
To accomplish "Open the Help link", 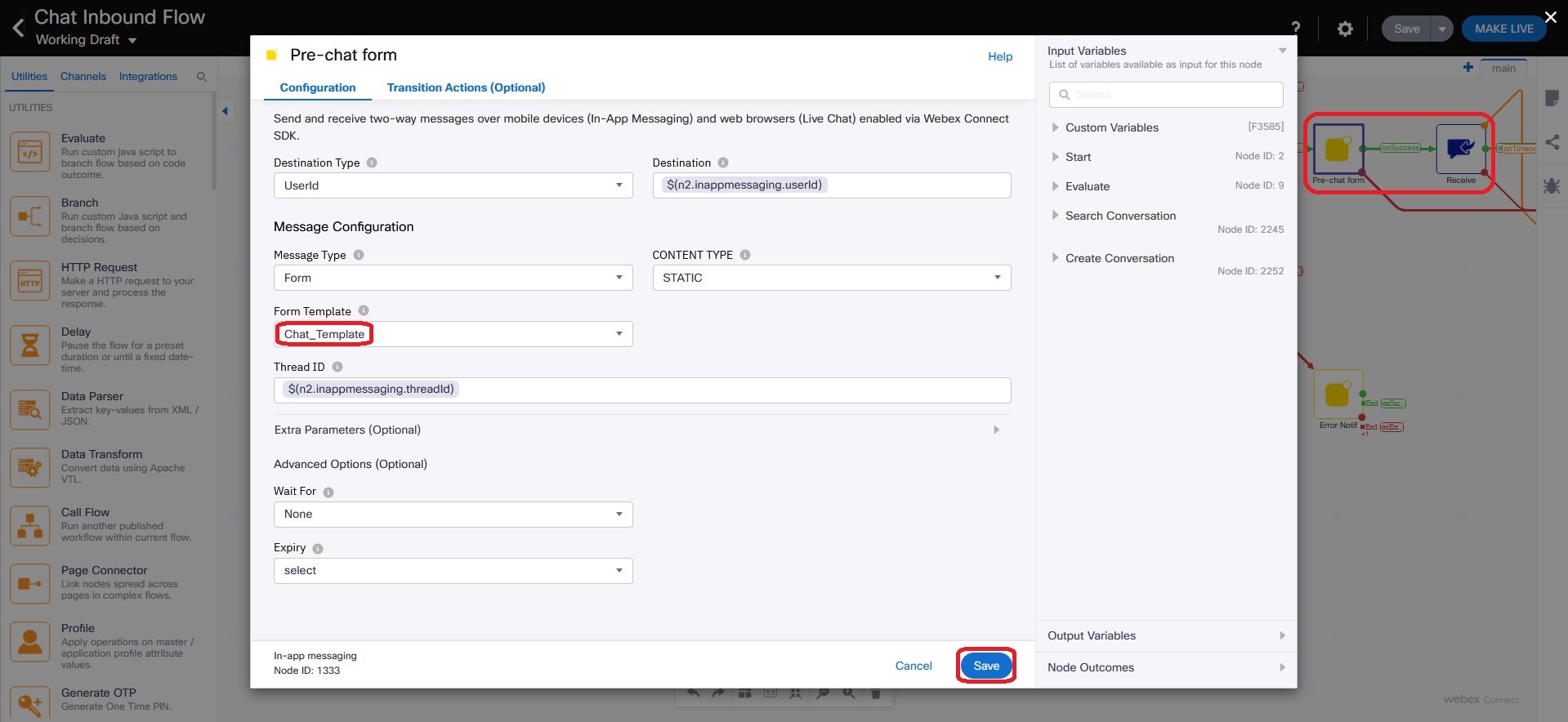I will 1000,56.
